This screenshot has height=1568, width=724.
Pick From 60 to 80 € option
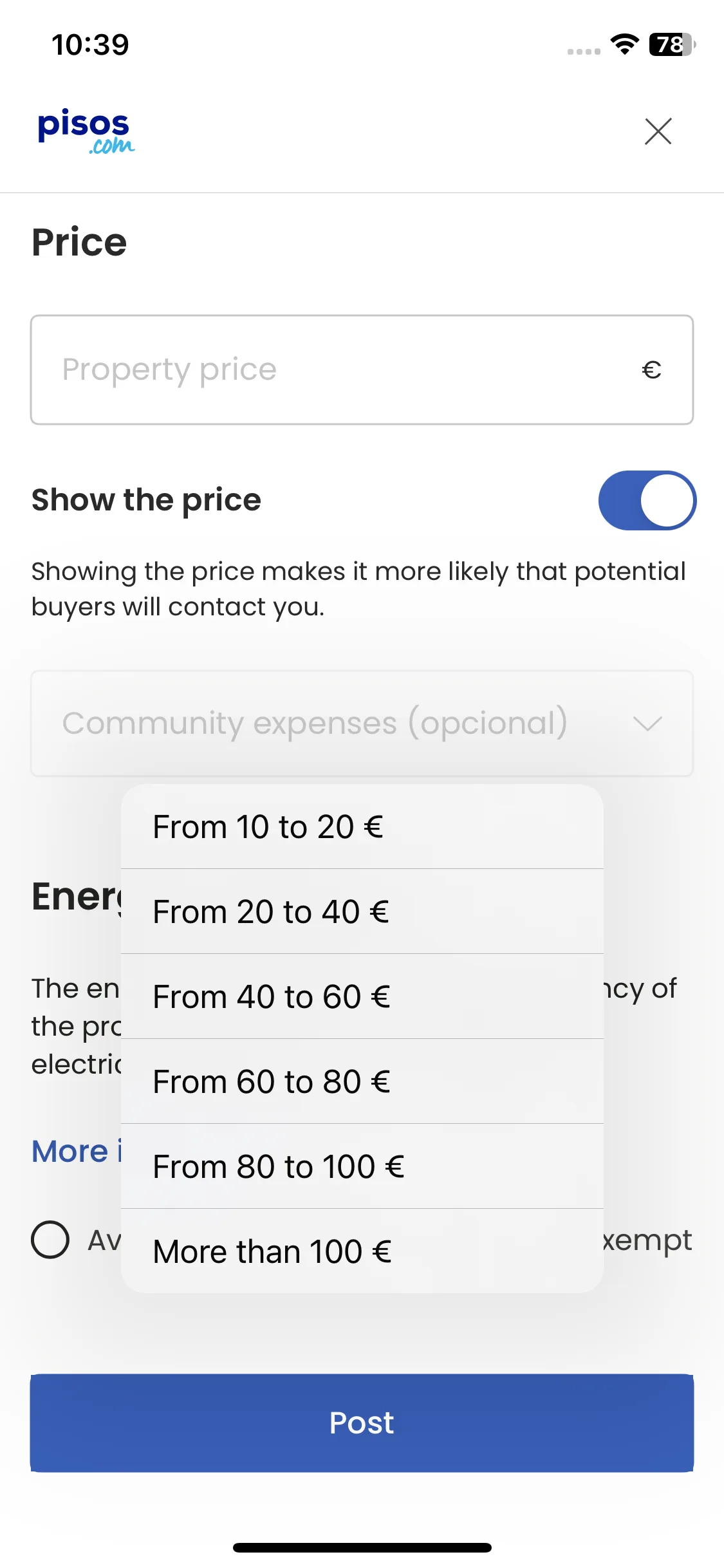click(362, 1081)
